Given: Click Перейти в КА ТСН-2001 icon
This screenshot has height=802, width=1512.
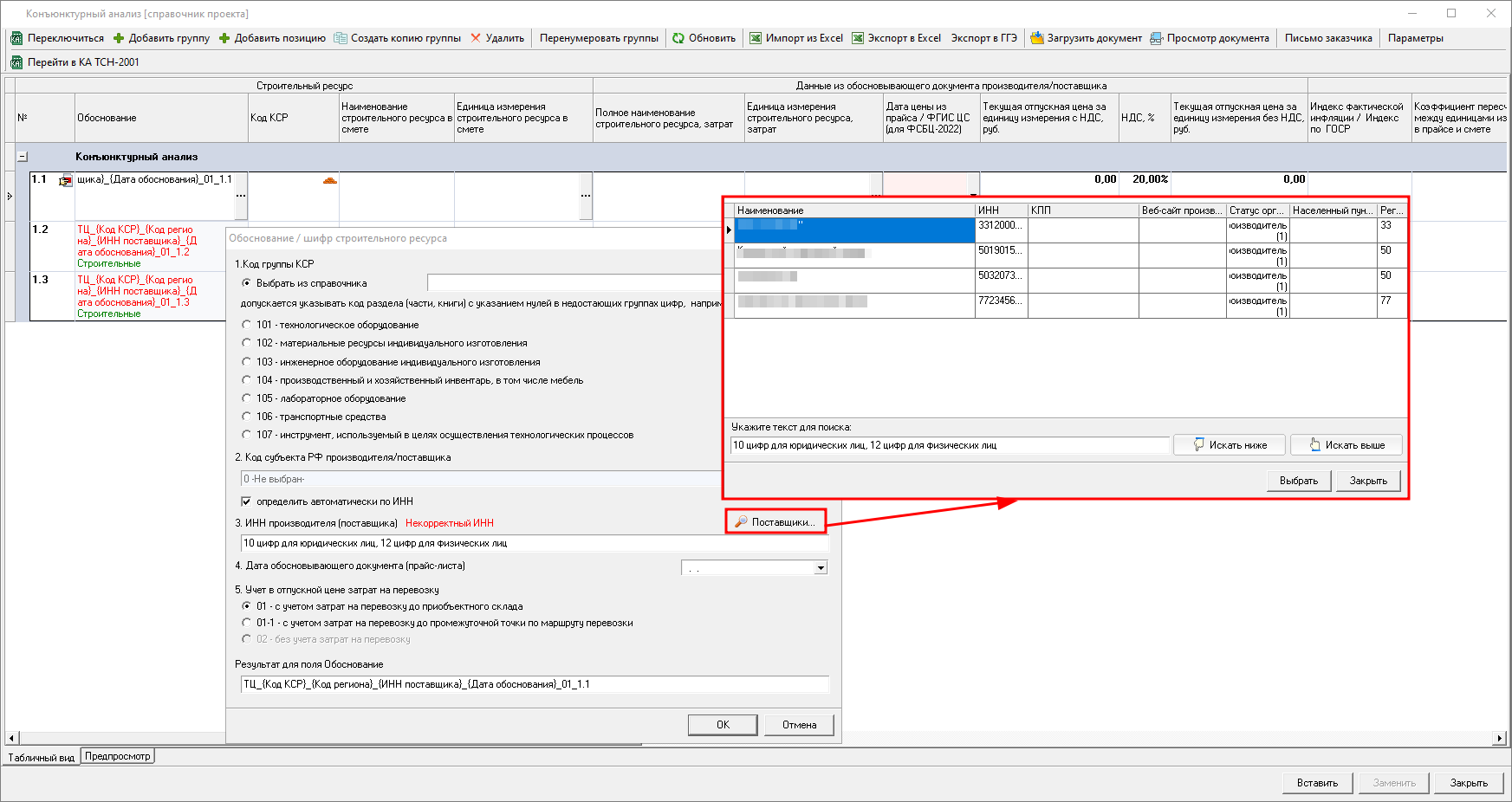Looking at the screenshot, I should click(16, 62).
